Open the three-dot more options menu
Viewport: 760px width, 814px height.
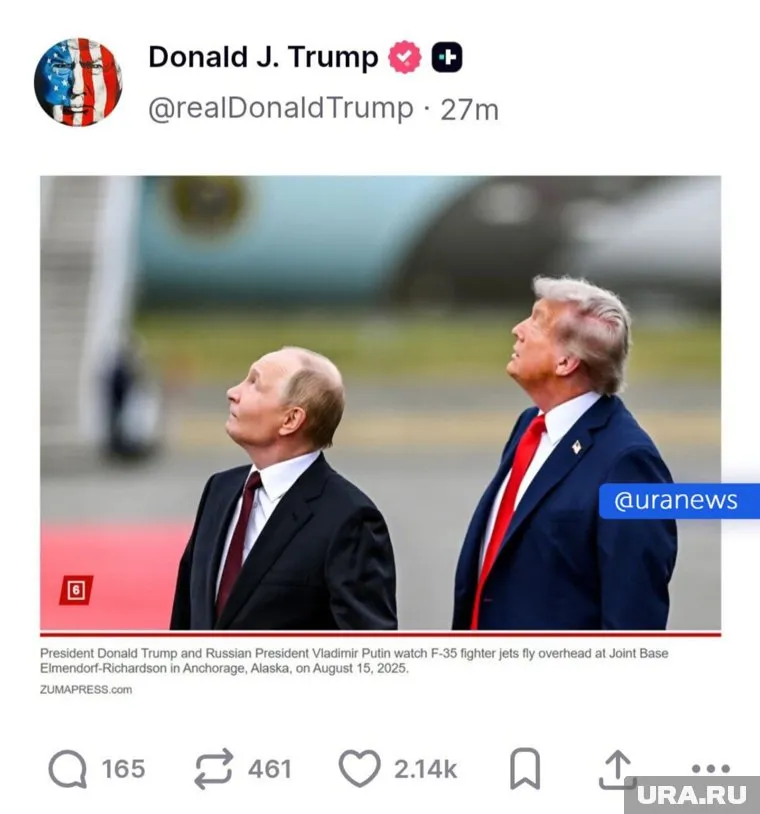(711, 768)
